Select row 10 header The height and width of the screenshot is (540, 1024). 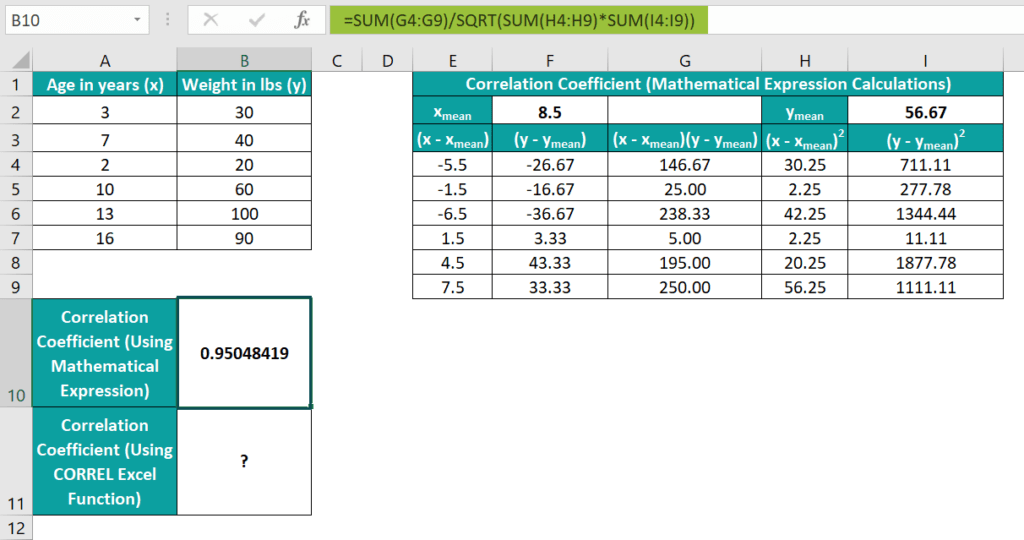16,353
